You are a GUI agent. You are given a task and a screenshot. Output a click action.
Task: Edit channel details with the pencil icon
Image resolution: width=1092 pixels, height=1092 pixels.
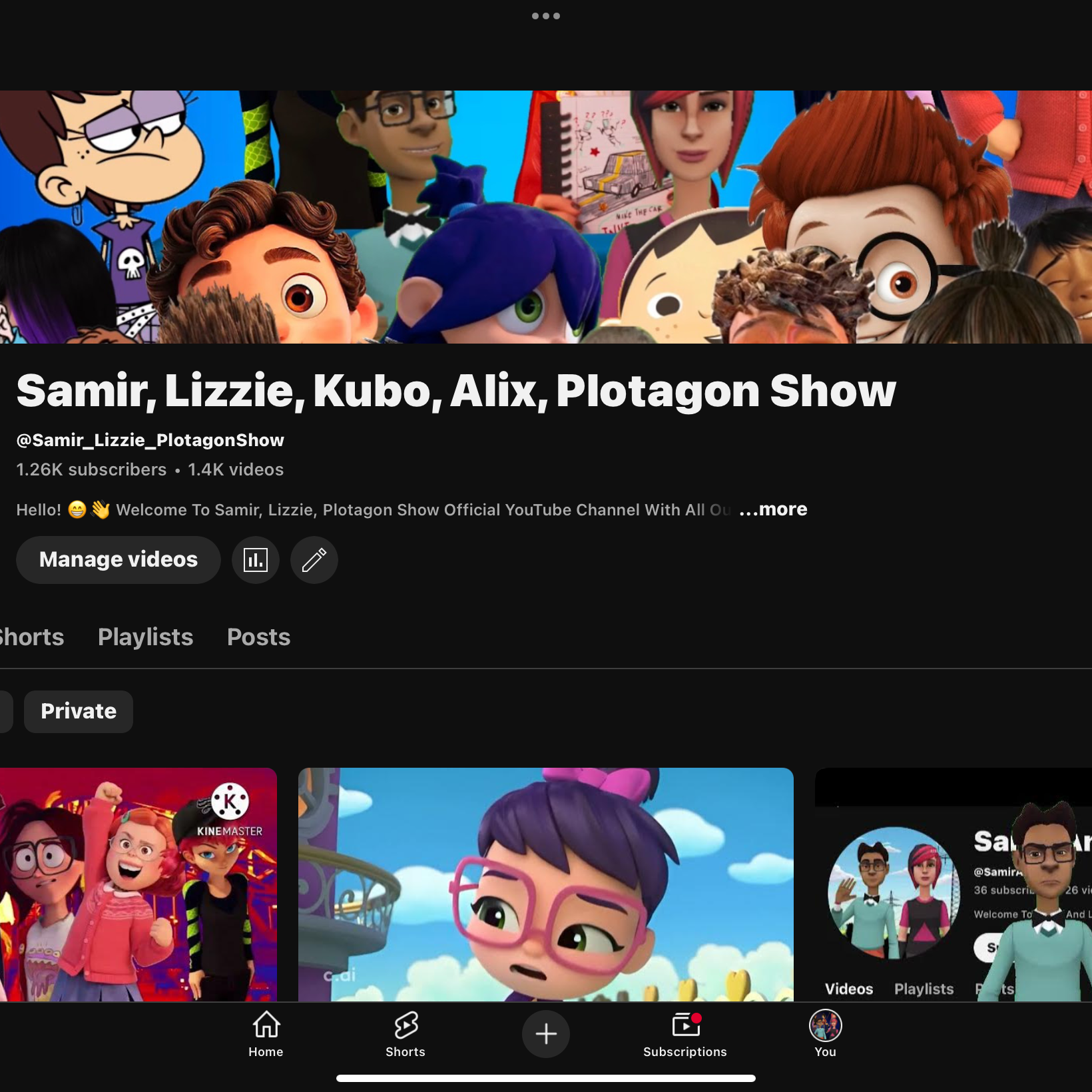click(x=314, y=560)
